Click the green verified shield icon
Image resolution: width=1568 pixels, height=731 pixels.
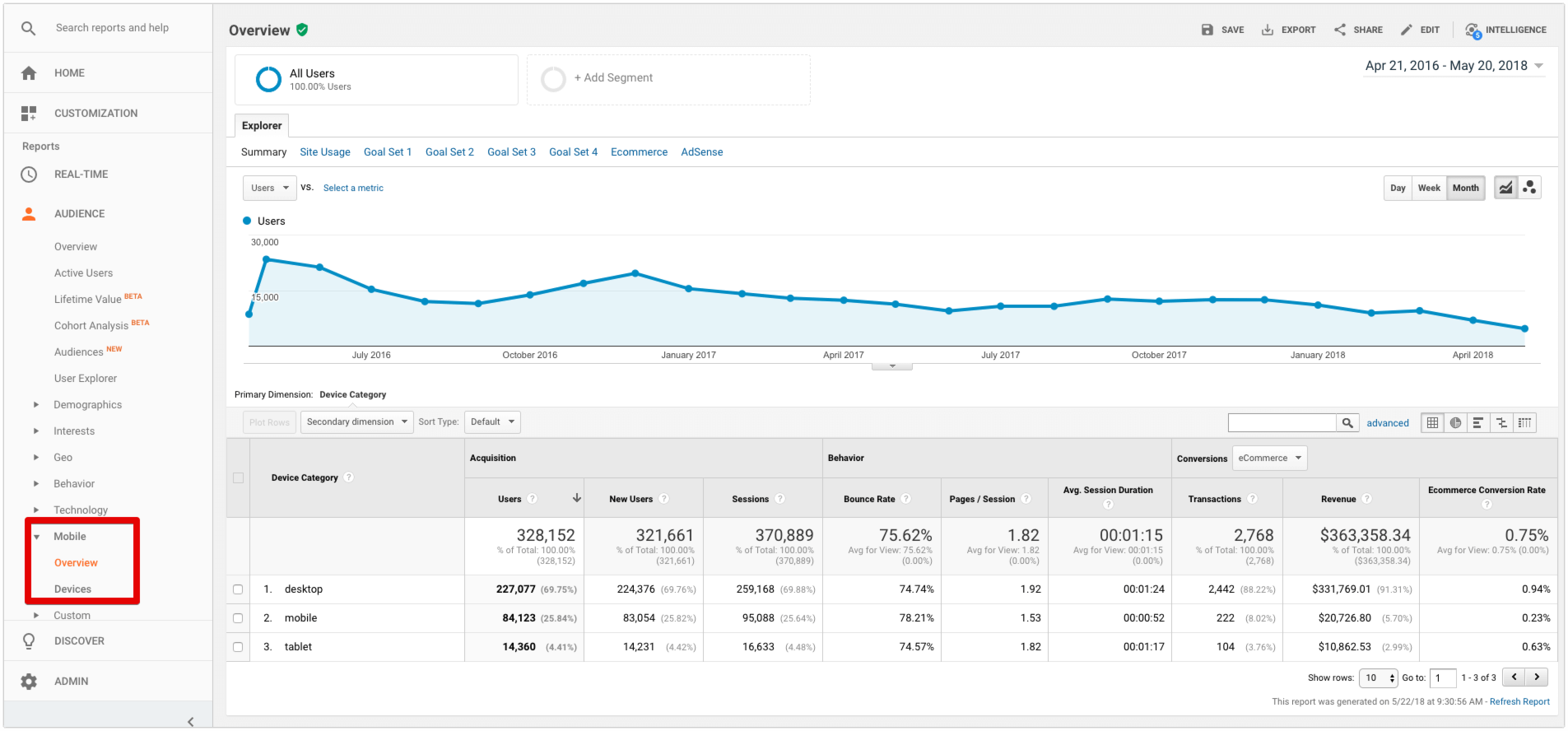tap(302, 30)
